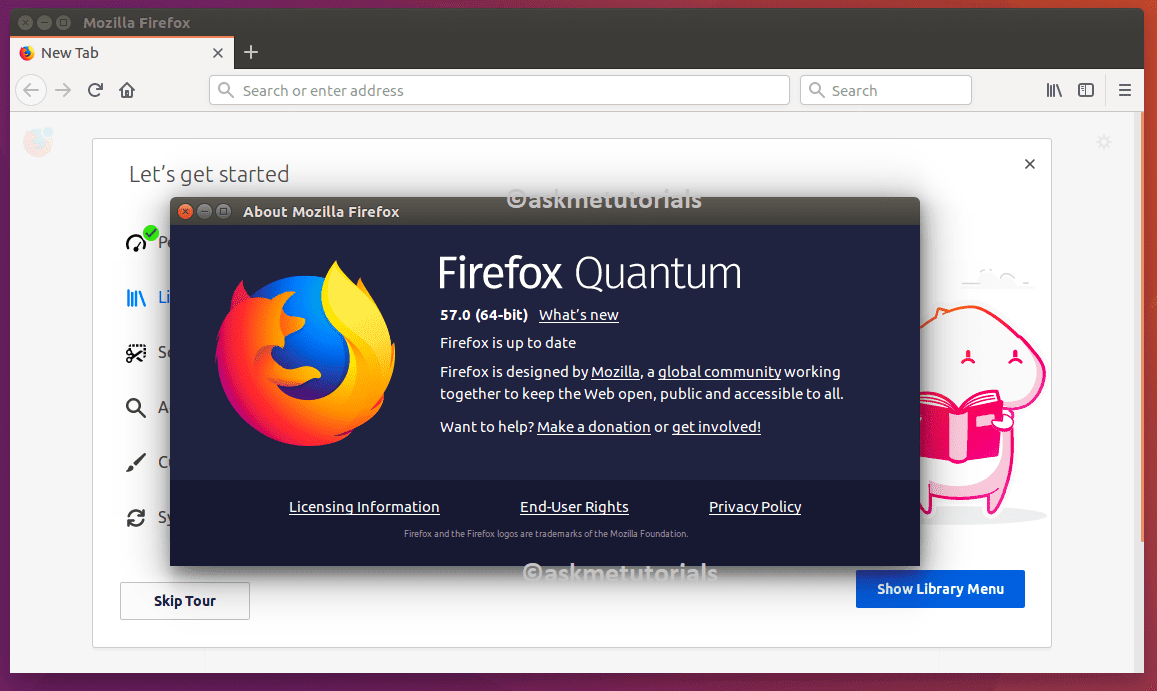
Task: Open the What's new link
Action: pos(578,315)
